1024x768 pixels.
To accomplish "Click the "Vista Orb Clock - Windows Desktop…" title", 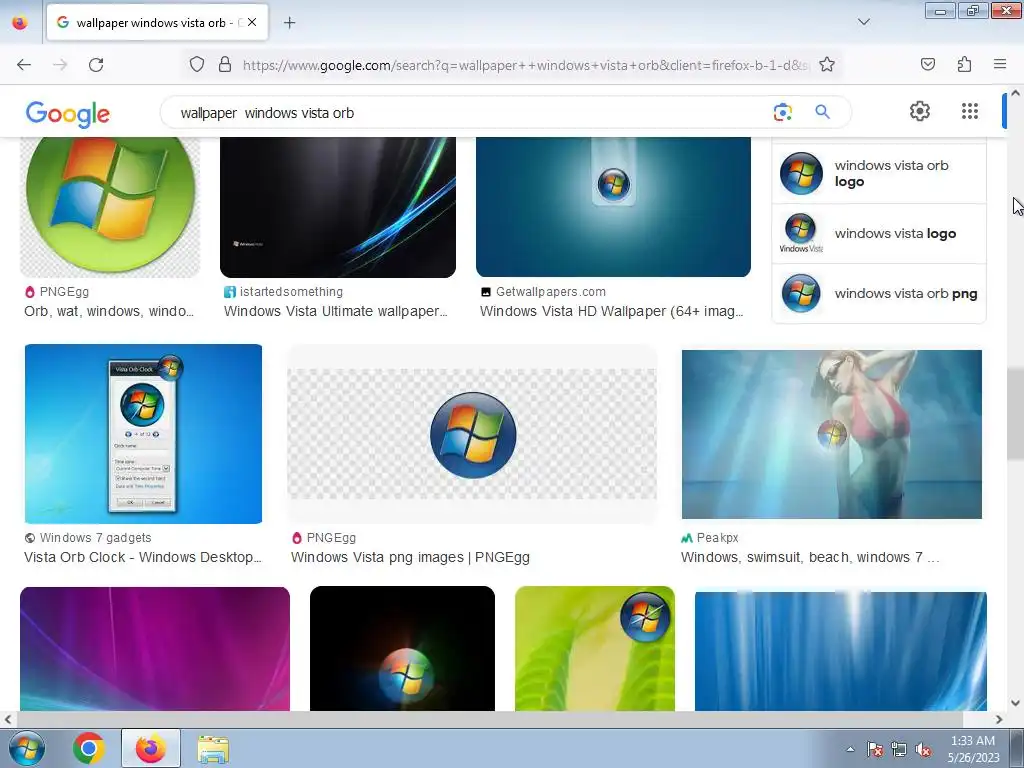I will point(142,558).
